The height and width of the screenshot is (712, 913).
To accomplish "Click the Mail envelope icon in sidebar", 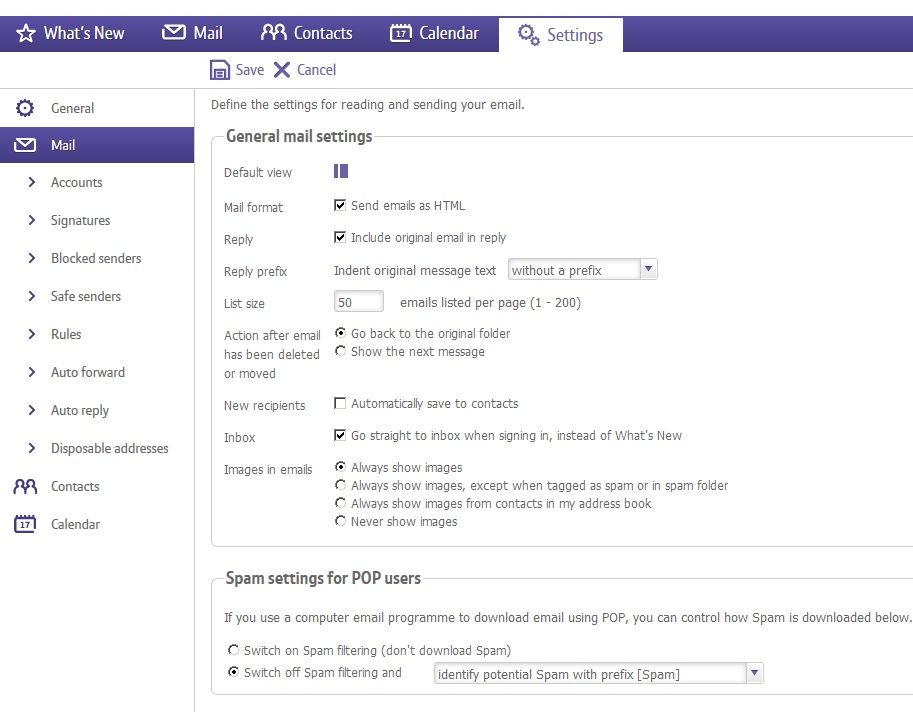I will [x=25, y=145].
